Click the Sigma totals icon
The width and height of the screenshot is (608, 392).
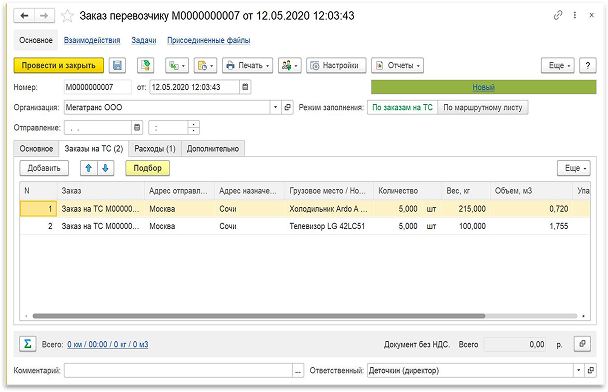[28, 344]
